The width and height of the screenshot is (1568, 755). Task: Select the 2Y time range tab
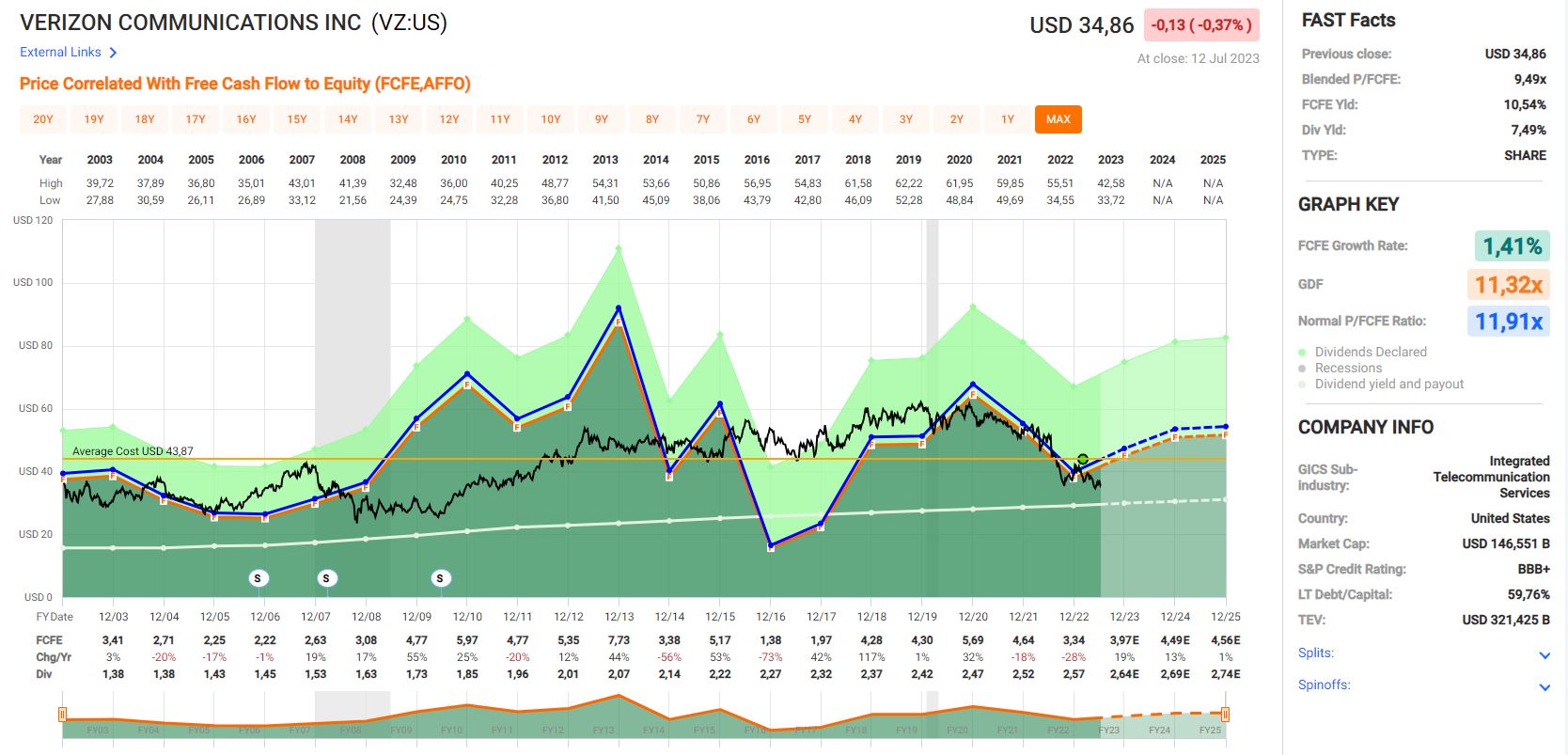(x=957, y=119)
